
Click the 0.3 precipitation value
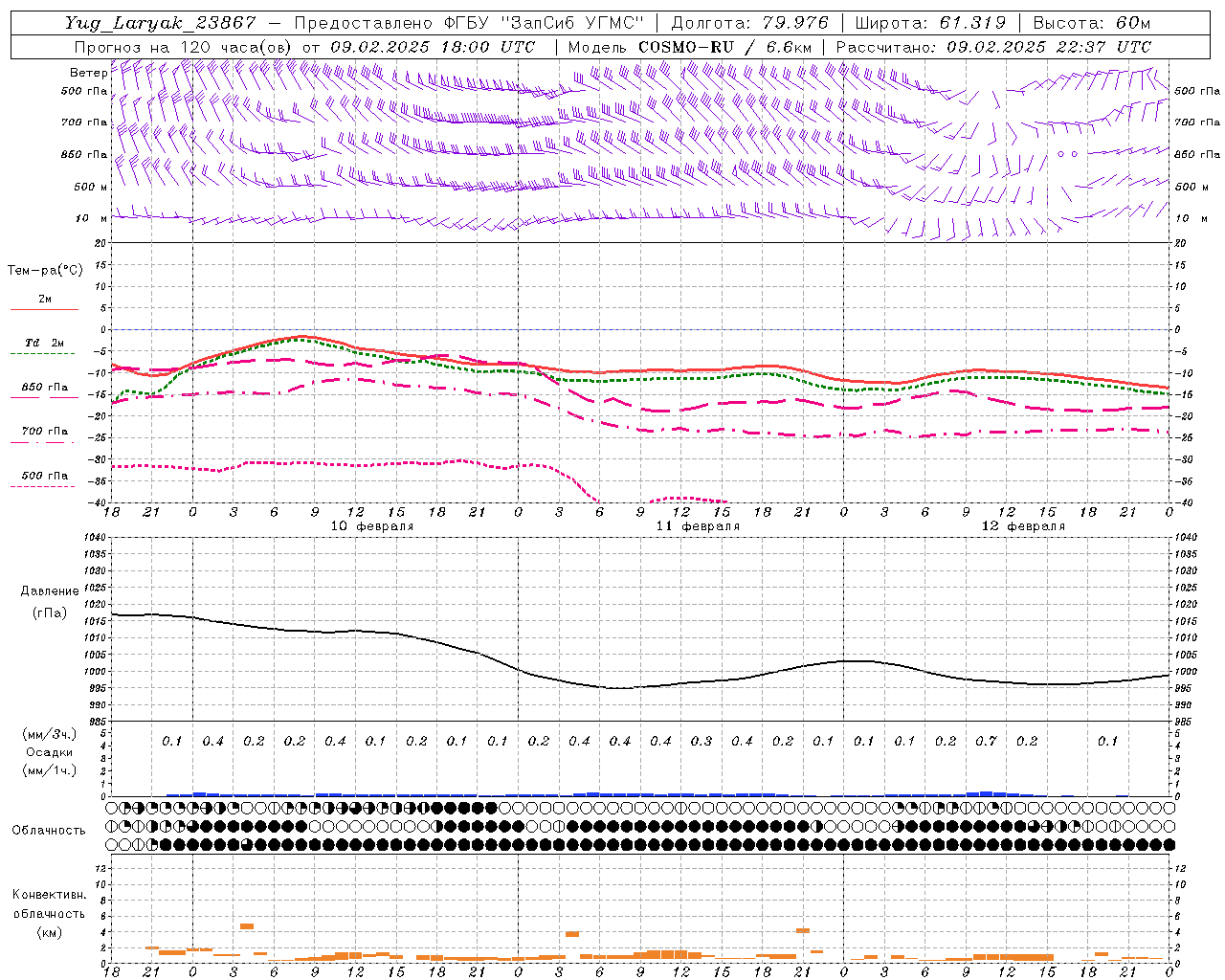pyautogui.click(x=702, y=741)
